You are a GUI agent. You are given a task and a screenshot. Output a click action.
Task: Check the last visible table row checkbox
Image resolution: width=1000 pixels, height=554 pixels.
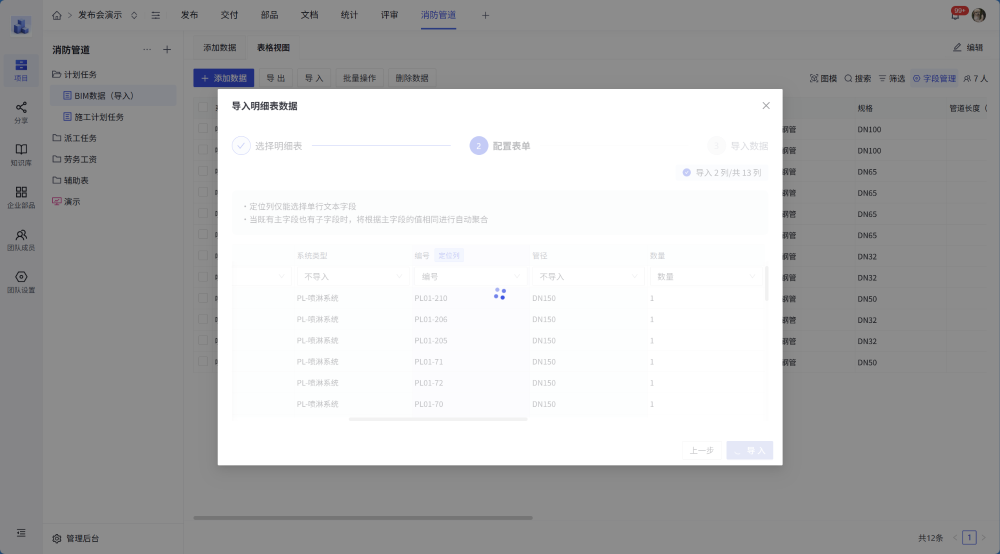pos(203,362)
